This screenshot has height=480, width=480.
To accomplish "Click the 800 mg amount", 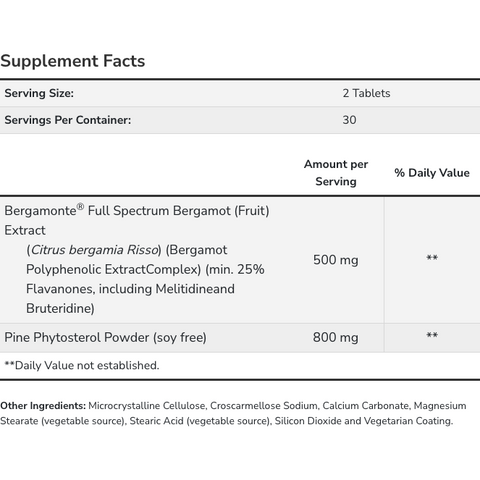I will (336, 338).
